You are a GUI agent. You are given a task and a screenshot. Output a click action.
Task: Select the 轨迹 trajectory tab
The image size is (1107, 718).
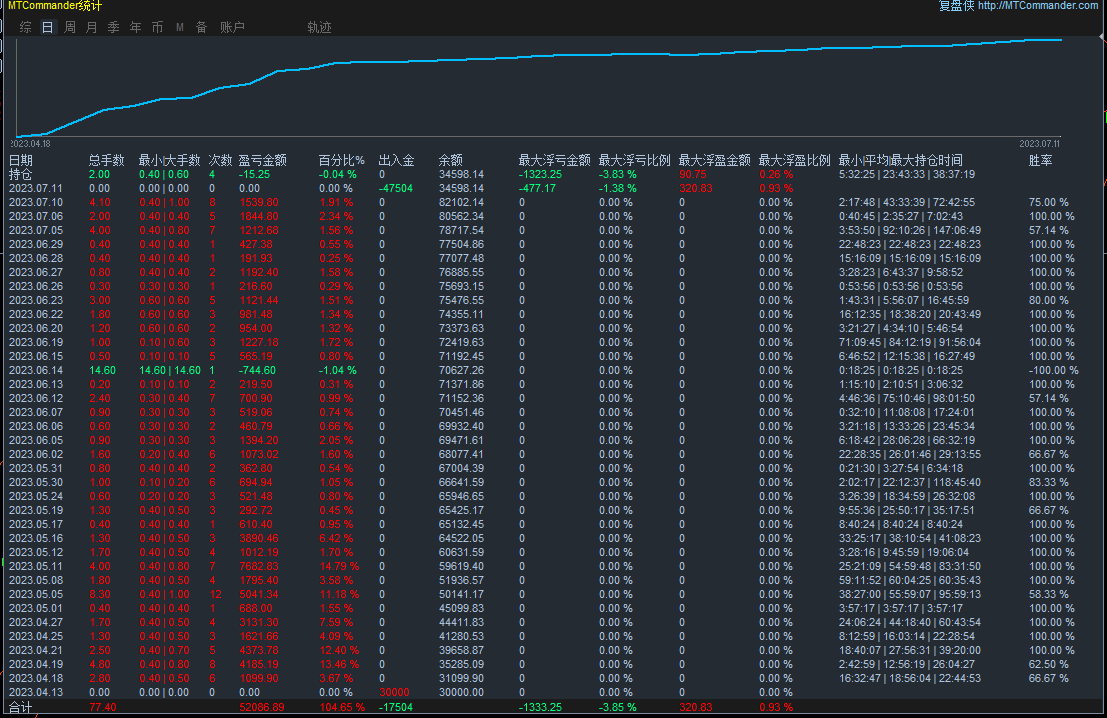pyautogui.click(x=318, y=27)
